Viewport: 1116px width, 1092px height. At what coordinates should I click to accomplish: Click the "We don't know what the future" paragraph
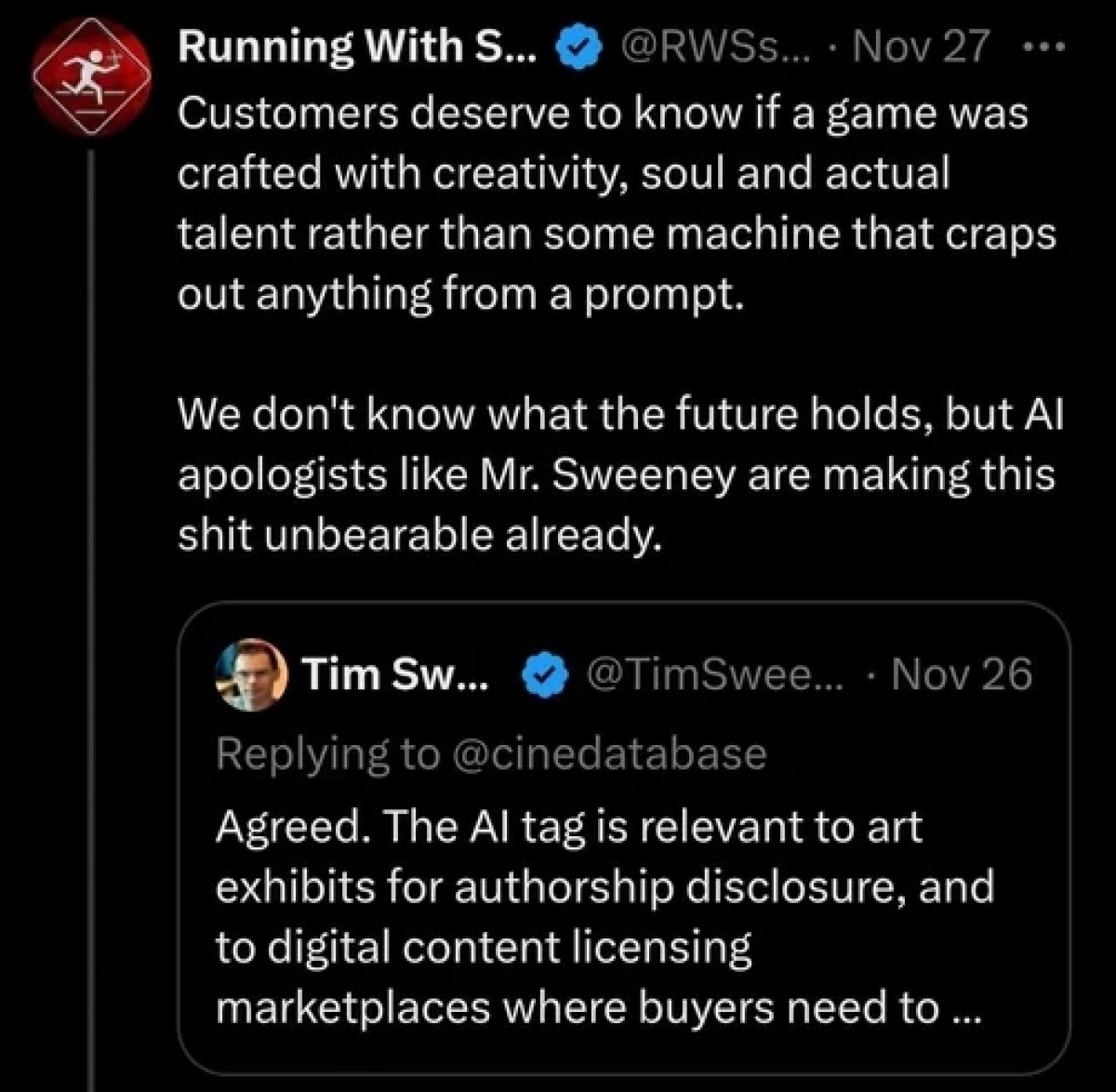click(618, 473)
